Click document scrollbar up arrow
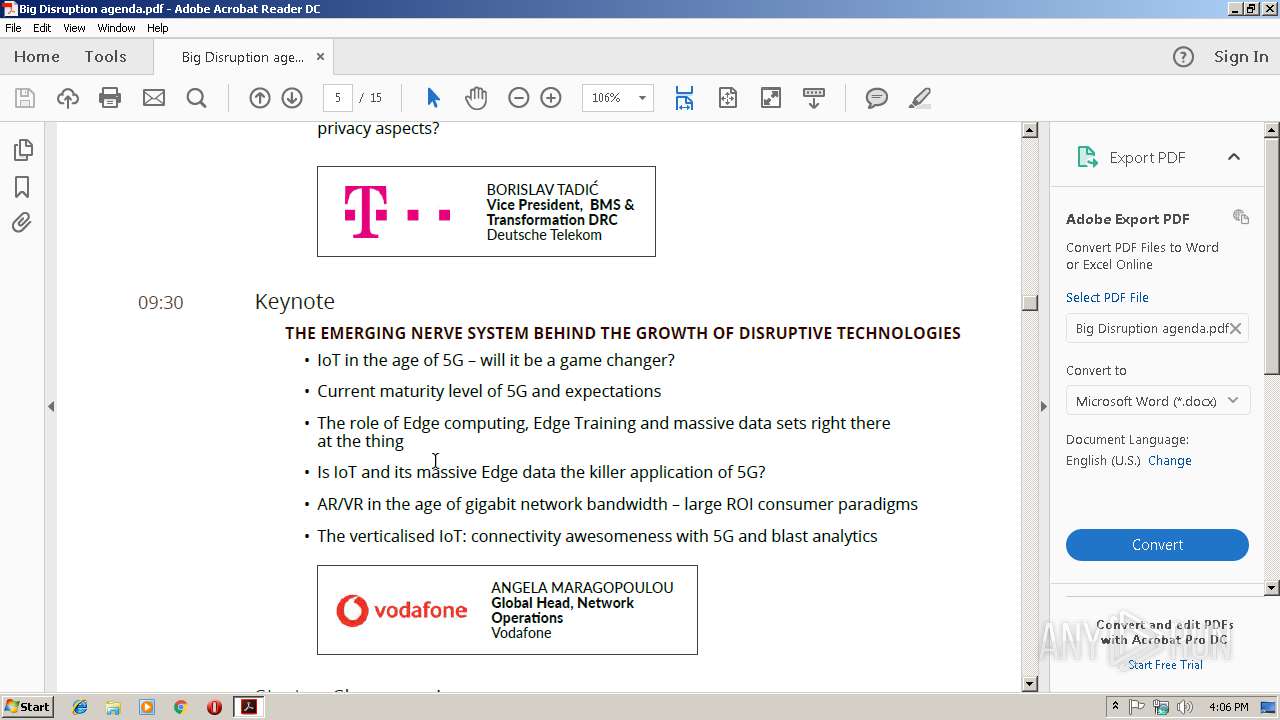1280x720 pixels. [x=1030, y=130]
